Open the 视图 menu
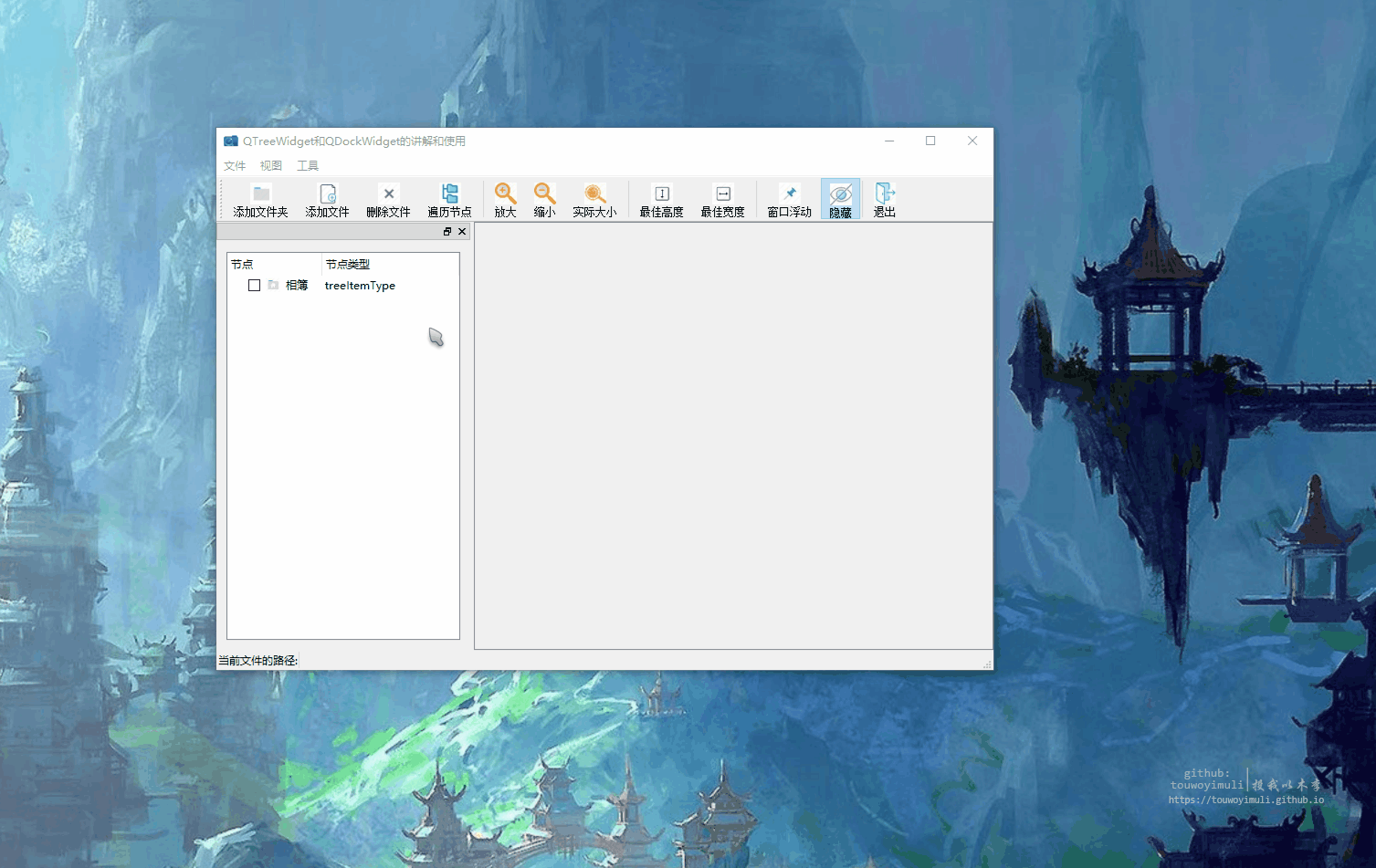Viewport: 1376px width, 868px height. pos(271,166)
